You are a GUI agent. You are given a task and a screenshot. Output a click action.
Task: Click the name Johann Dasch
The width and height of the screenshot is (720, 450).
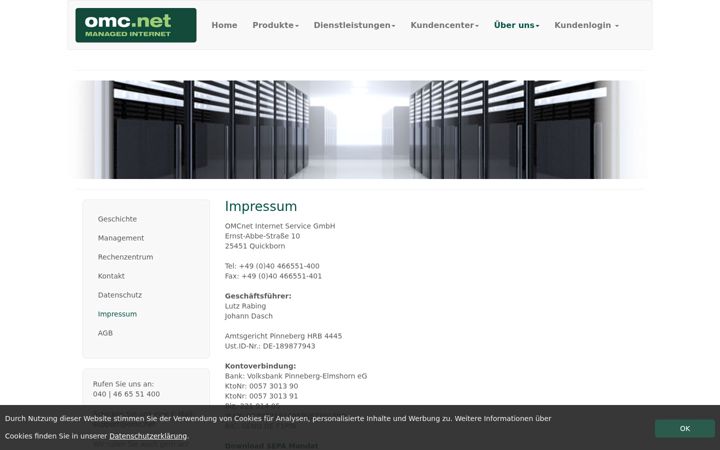pos(248,316)
